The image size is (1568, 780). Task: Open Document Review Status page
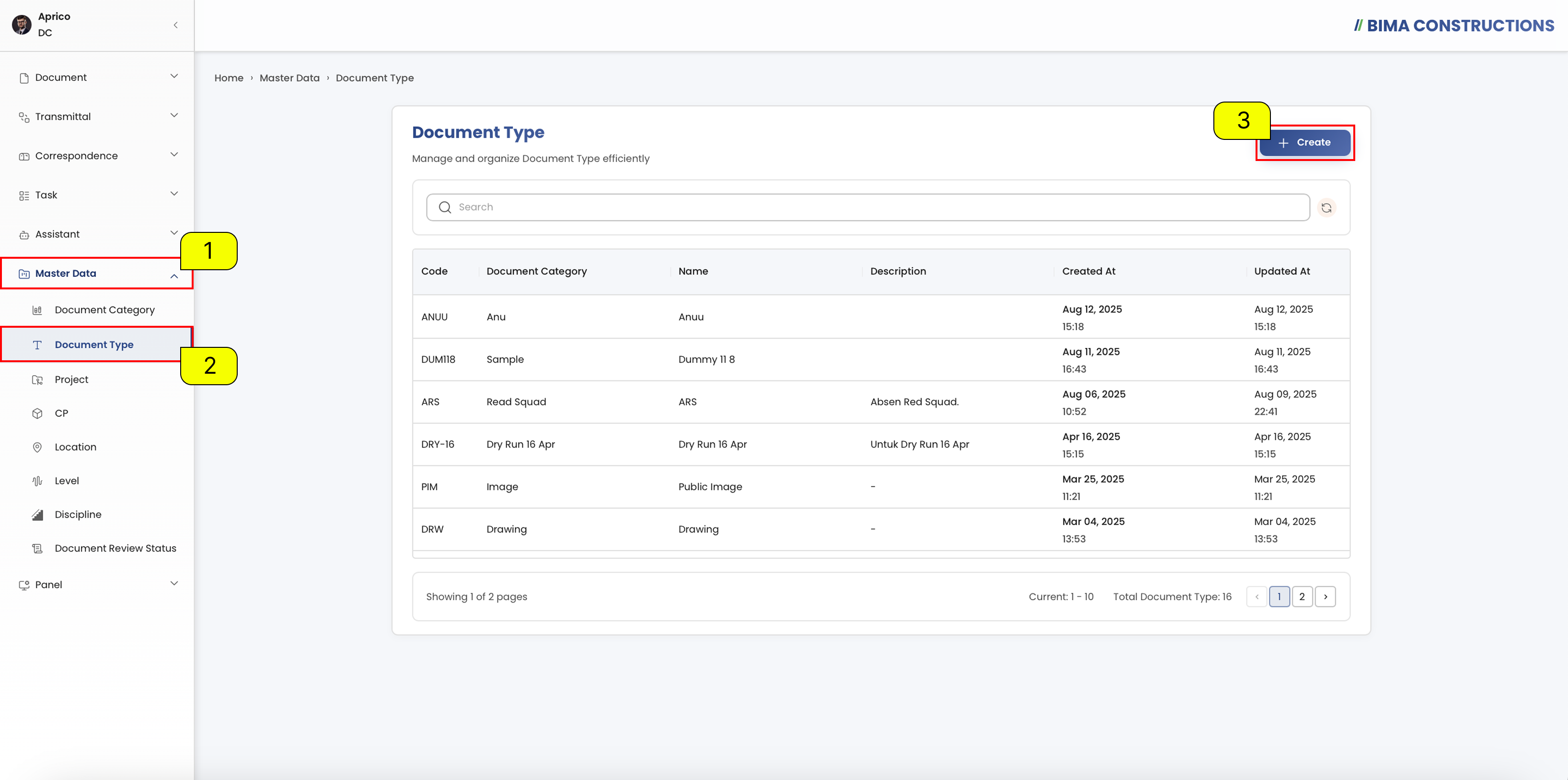point(97,549)
